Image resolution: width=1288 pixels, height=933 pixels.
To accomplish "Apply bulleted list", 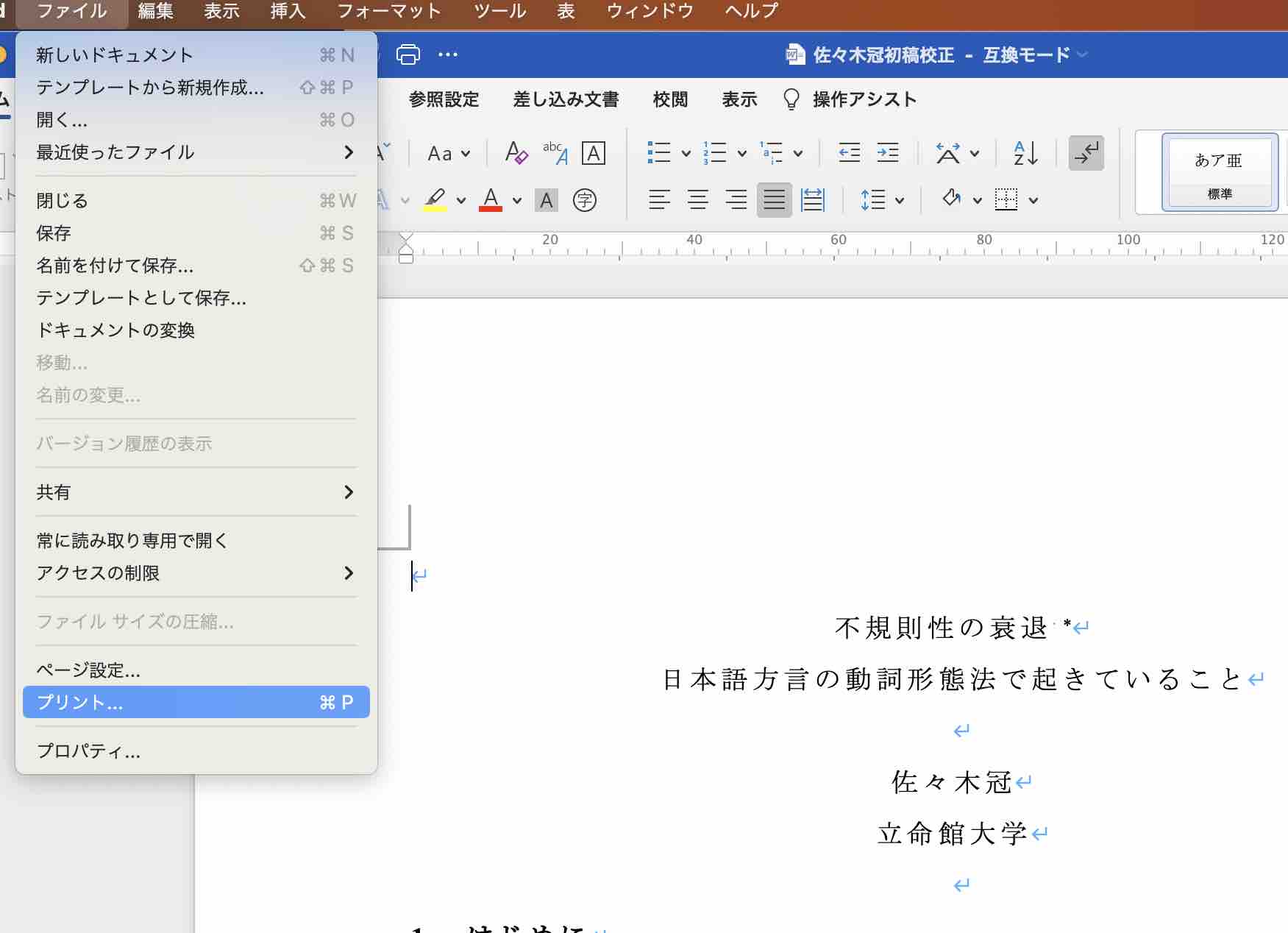I will pyautogui.click(x=659, y=153).
